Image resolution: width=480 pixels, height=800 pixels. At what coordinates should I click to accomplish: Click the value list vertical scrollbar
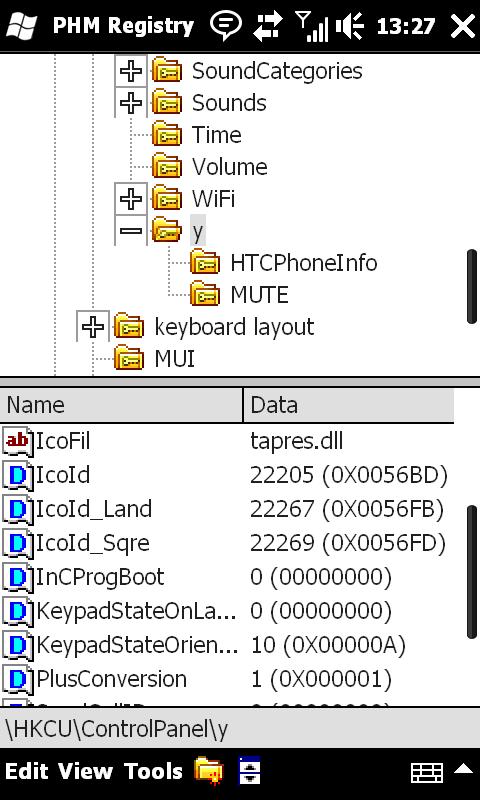click(x=472, y=571)
